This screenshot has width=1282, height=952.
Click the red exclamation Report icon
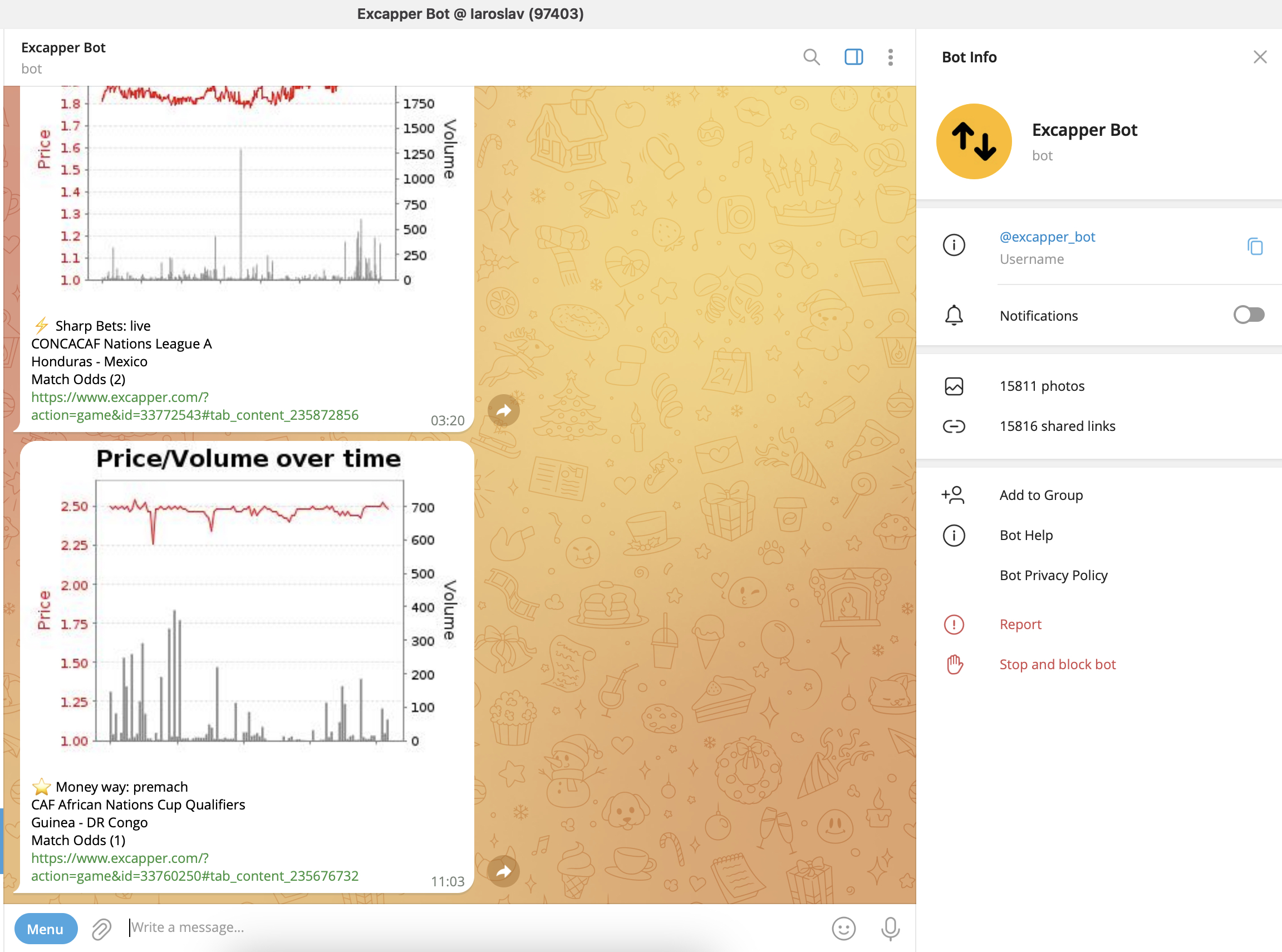(x=954, y=624)
